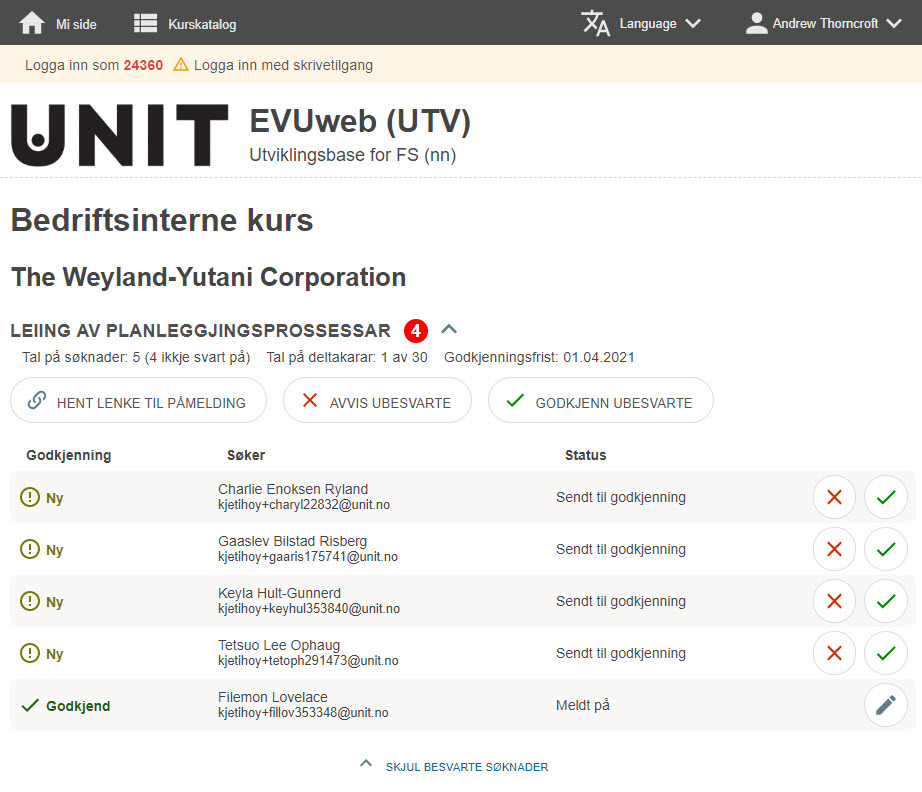Reject Gaaslev Bilstad Risberg's application
The width and height of the screenshot is (922, 792).
[x=834, y=549]
